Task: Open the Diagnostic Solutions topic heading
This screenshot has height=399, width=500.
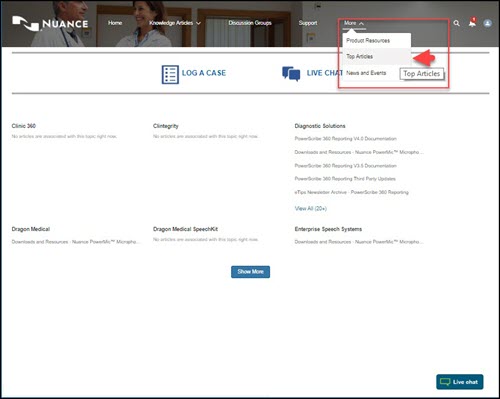Action: 320,126
